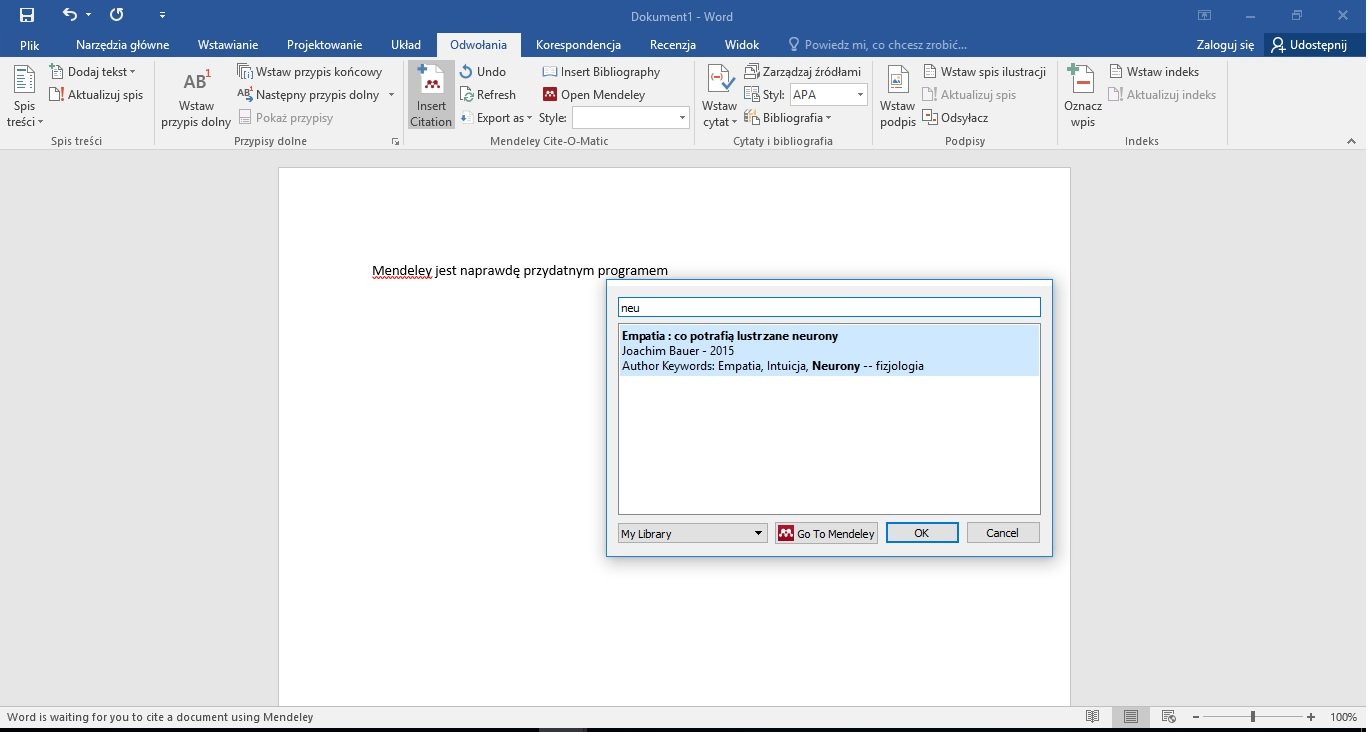
Task: Click Zaloguj się to sign in
Action: 1225,45
